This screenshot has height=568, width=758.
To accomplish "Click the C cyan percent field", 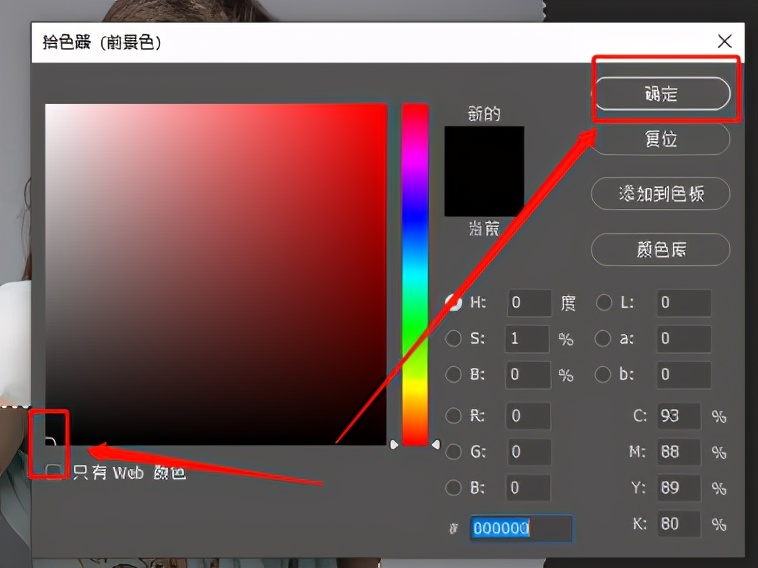I will point(679,416).
